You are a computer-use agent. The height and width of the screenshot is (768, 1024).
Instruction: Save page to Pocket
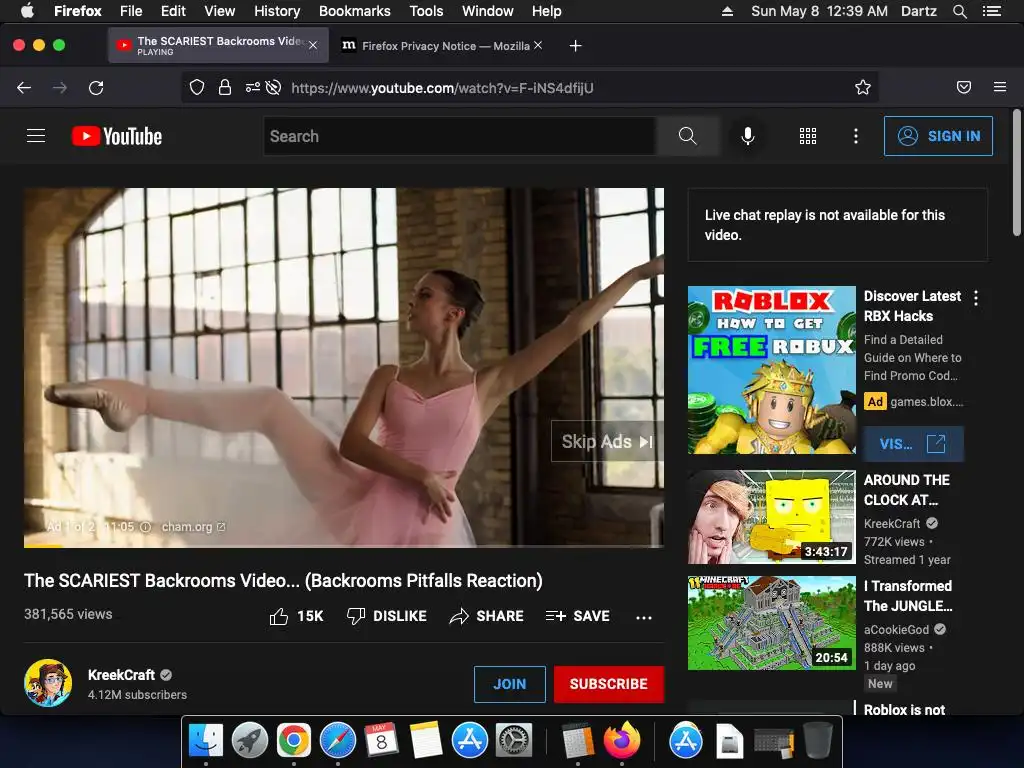point(963,88)
